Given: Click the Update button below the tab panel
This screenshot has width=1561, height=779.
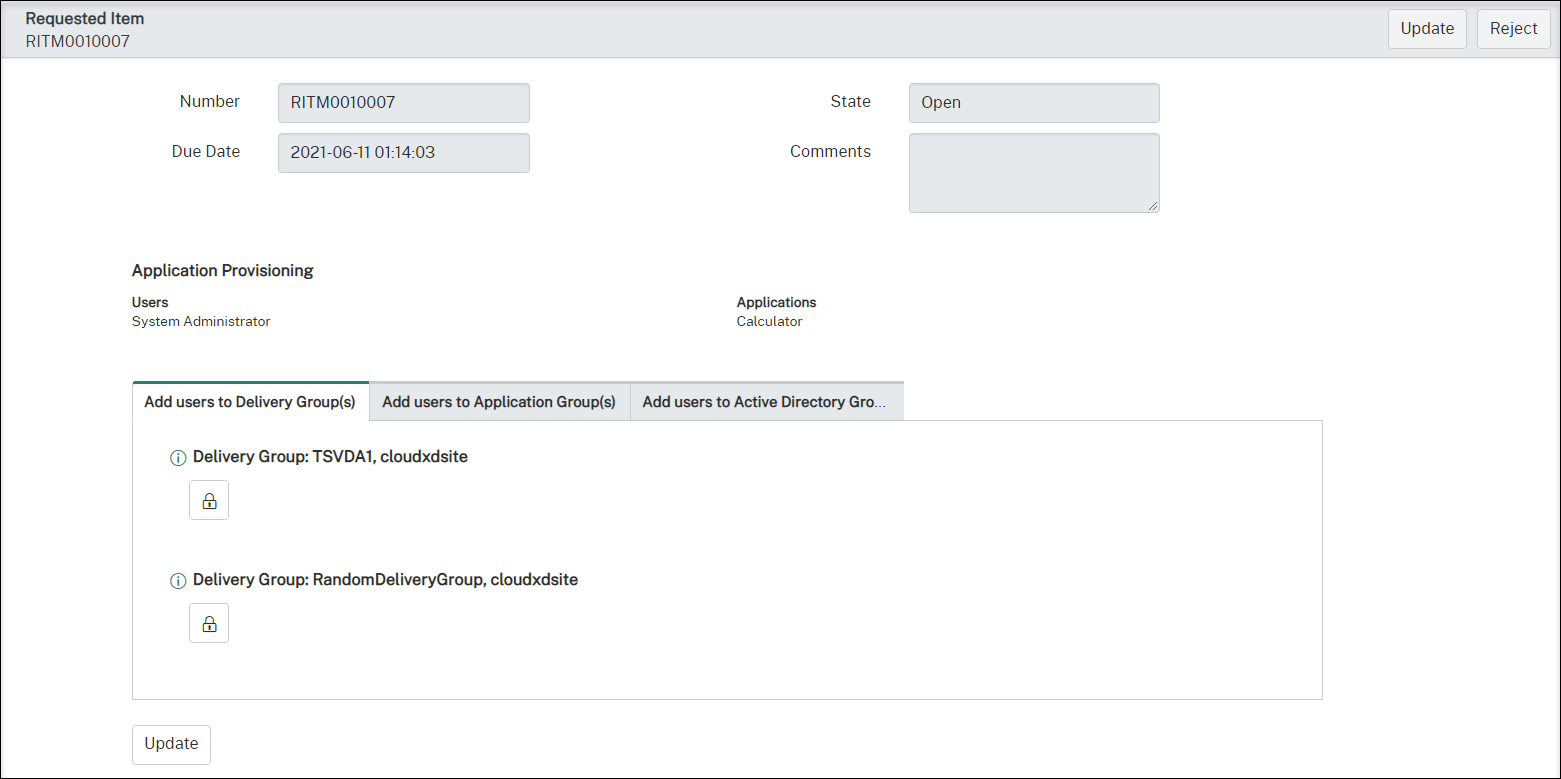Looking at the screenshot, I should click(171, 744).
